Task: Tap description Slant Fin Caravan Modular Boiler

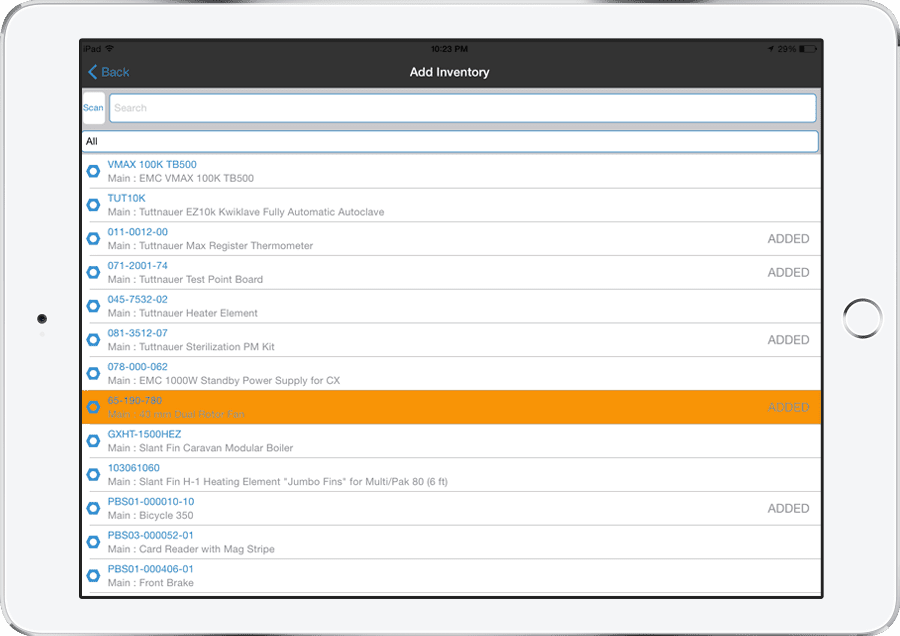Action: [200, 448]
